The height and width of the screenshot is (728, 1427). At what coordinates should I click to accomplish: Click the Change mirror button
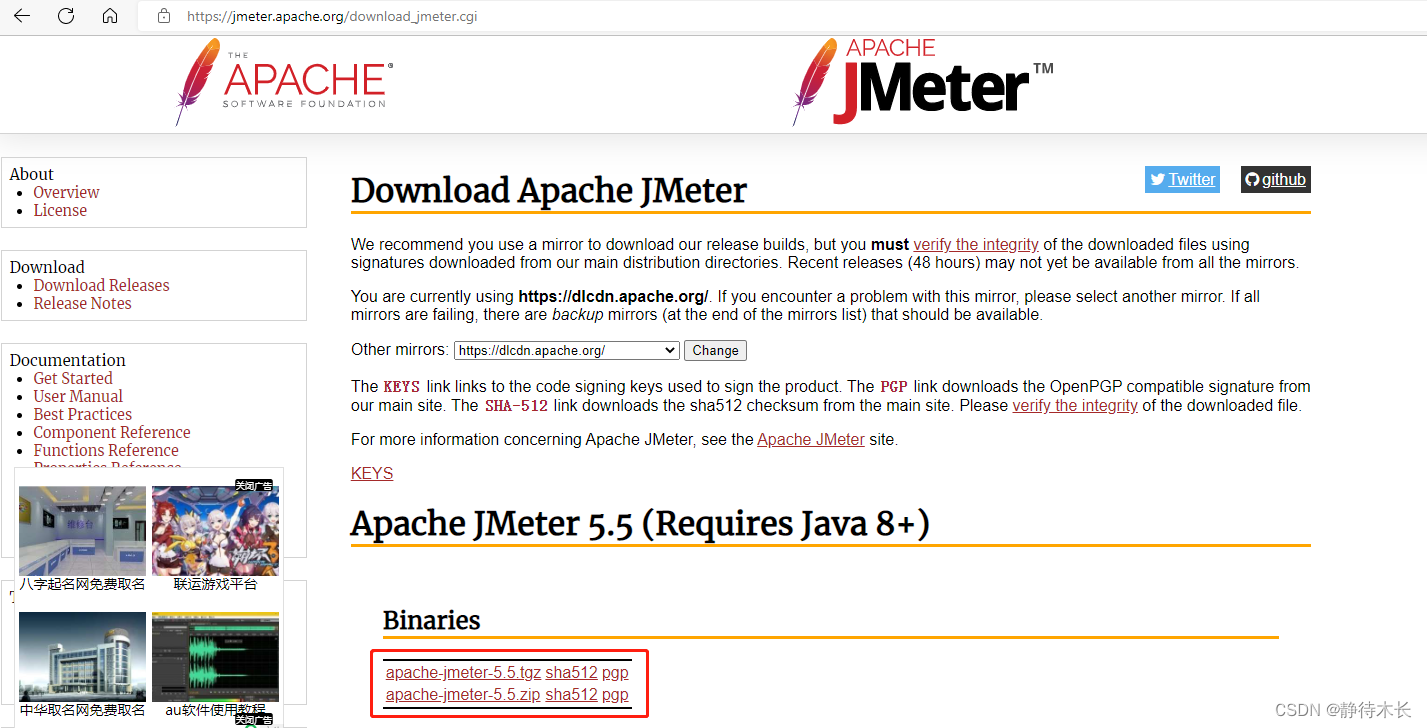[x=715, y=350]
